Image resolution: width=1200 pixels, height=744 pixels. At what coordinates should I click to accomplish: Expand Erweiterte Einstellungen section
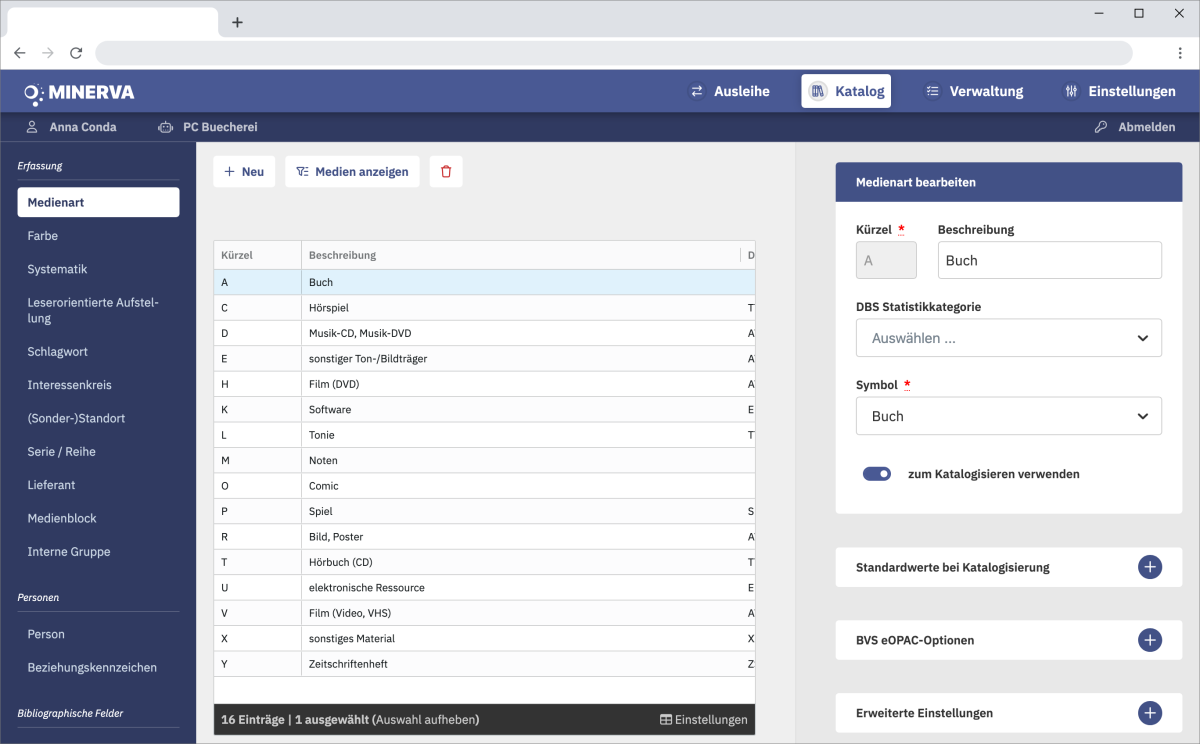pyautogui.click(x=1150, y=713)
